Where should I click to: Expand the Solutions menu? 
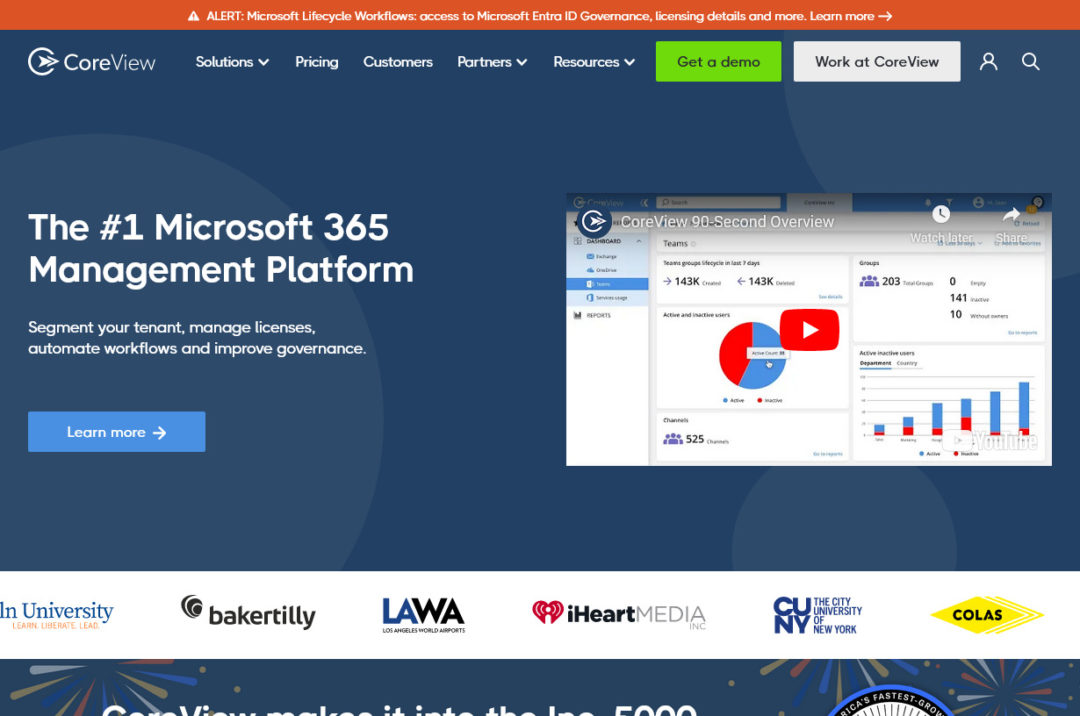click(x=232, y=62)
